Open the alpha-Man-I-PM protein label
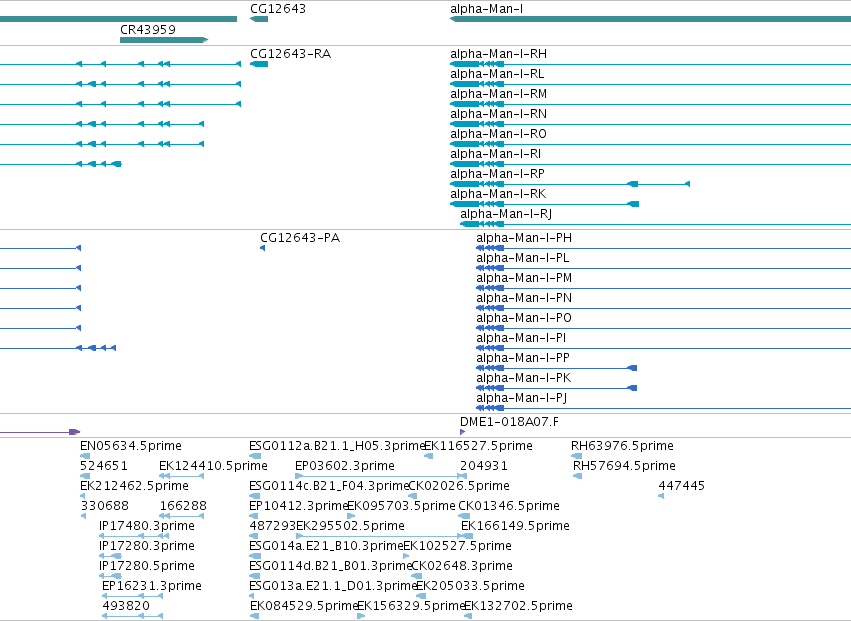 pos(524,278)
